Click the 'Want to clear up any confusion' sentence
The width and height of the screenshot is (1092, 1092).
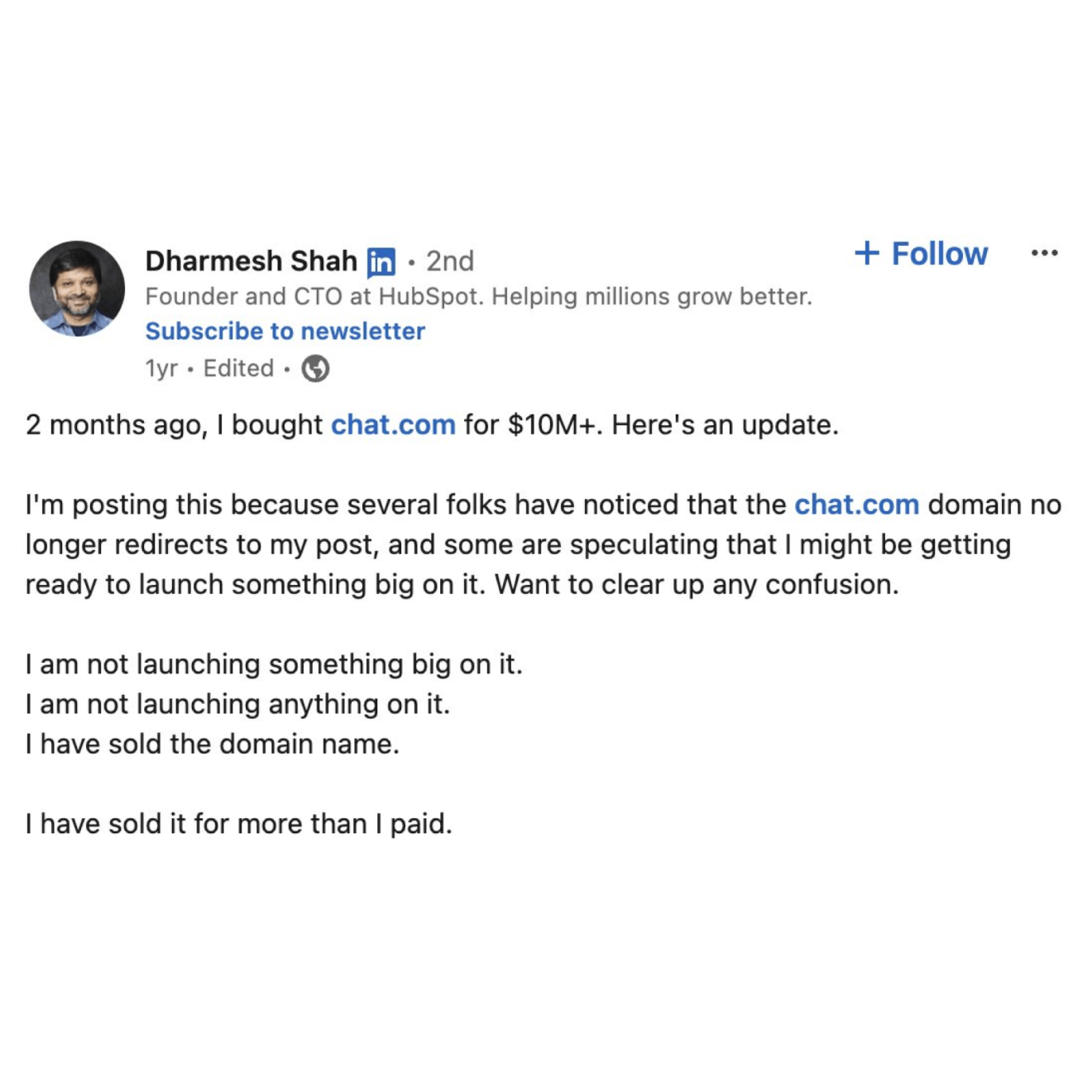tap(697, 585)
